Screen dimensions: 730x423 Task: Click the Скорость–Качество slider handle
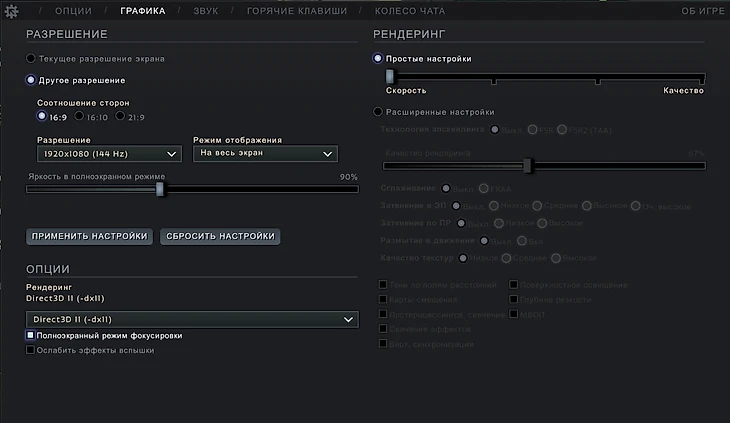tap(388, 77)
